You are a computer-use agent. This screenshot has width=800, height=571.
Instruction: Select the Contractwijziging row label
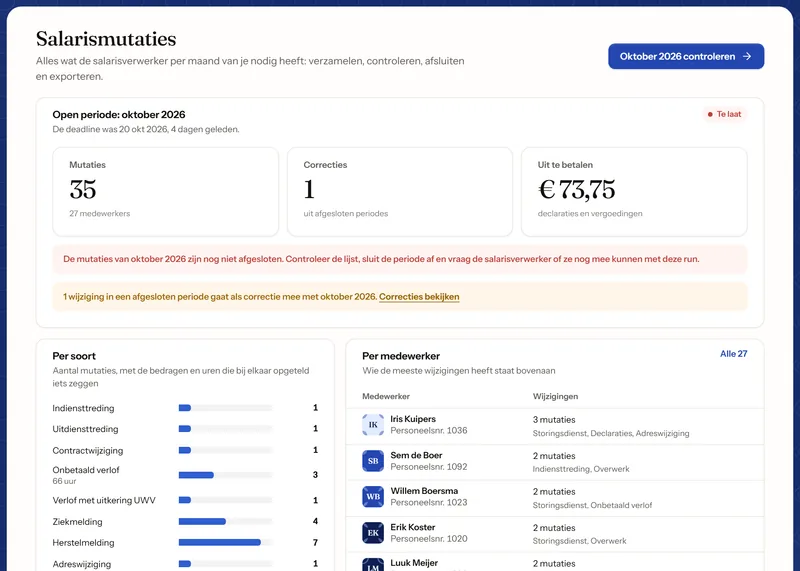(88, 451)
